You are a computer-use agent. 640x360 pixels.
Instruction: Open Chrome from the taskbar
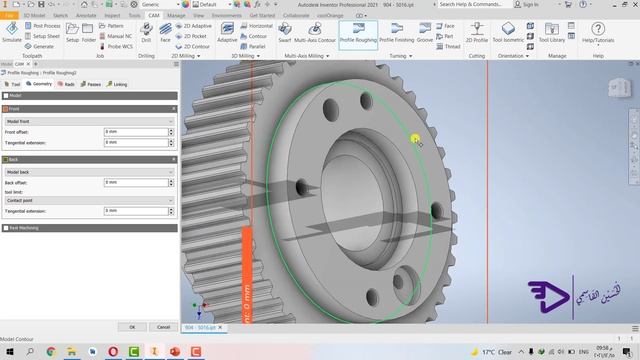pos(51,351)
